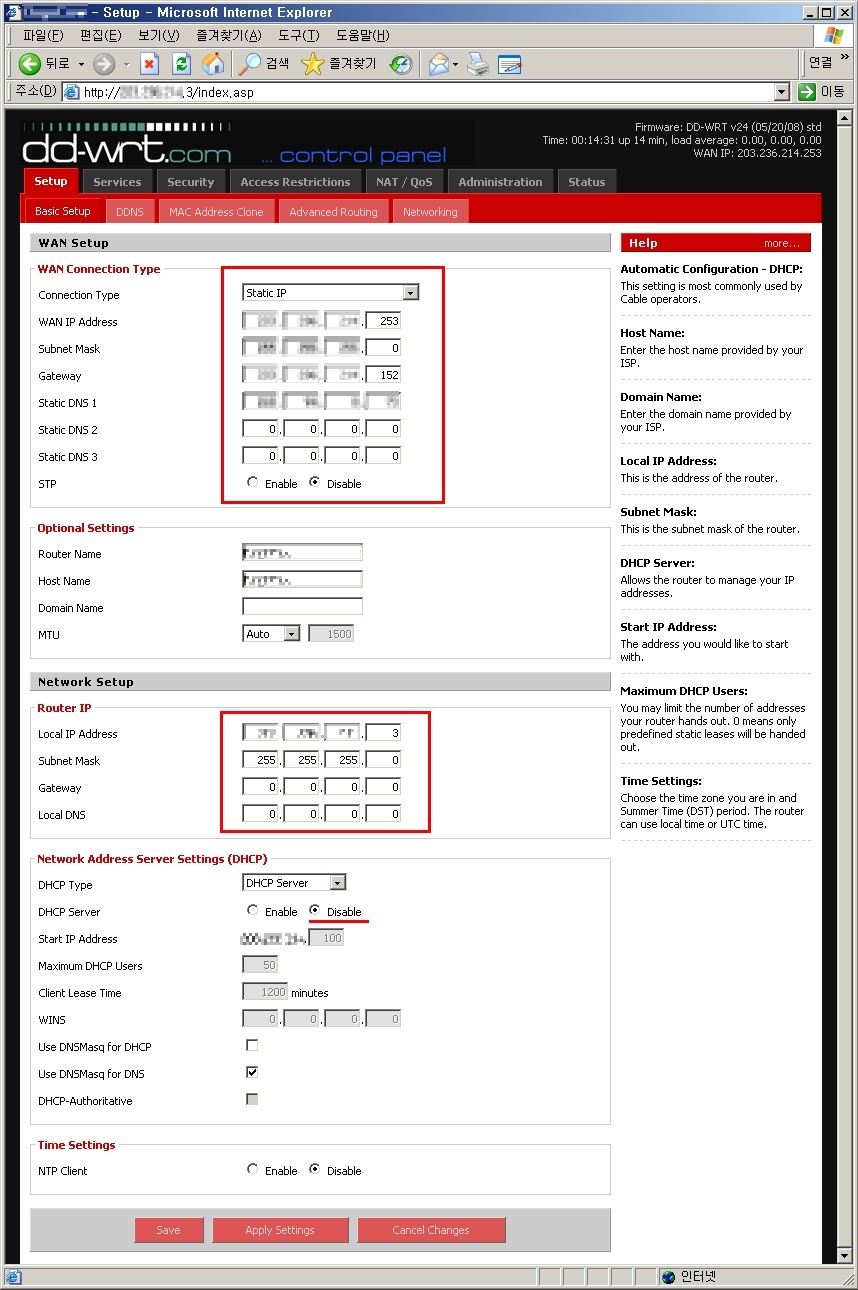Open the NAT / QoS tab

click(x=404, y=182)
